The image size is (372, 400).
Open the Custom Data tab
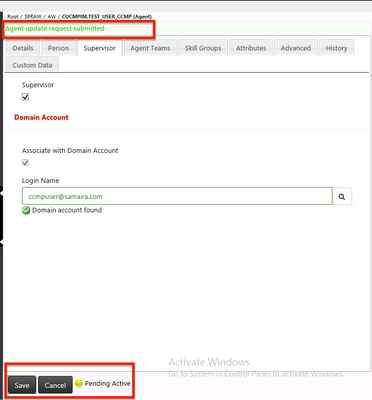[x=32, y=65]
